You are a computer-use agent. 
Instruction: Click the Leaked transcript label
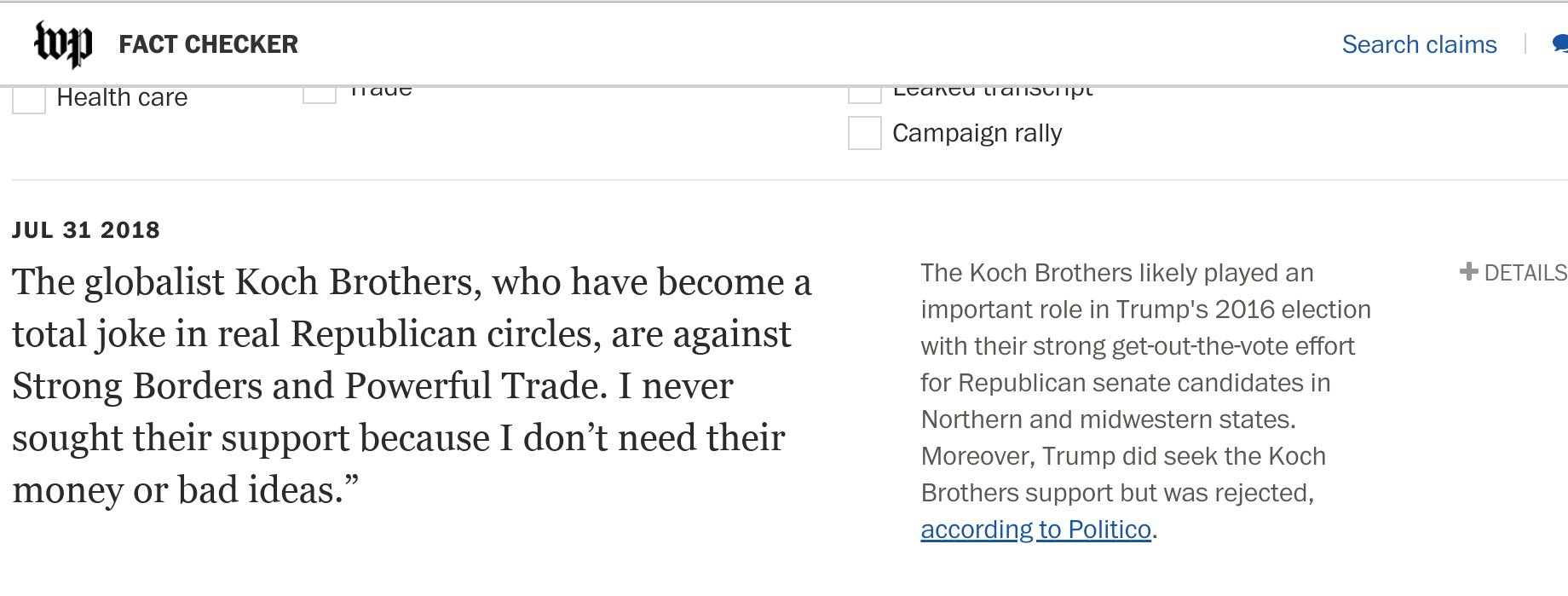pyautogui.click(x=992, y=90)
